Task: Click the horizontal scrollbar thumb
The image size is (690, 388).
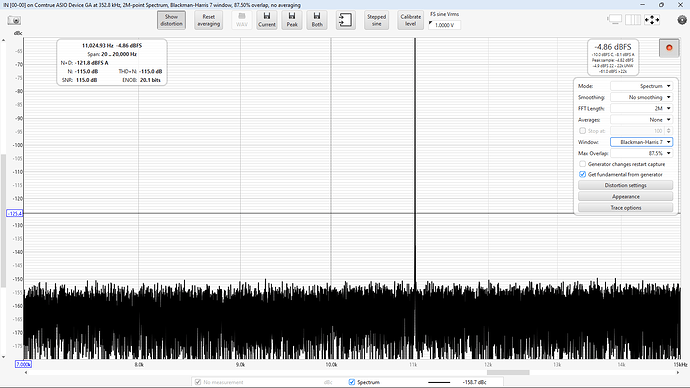Action: coord(508,373)
